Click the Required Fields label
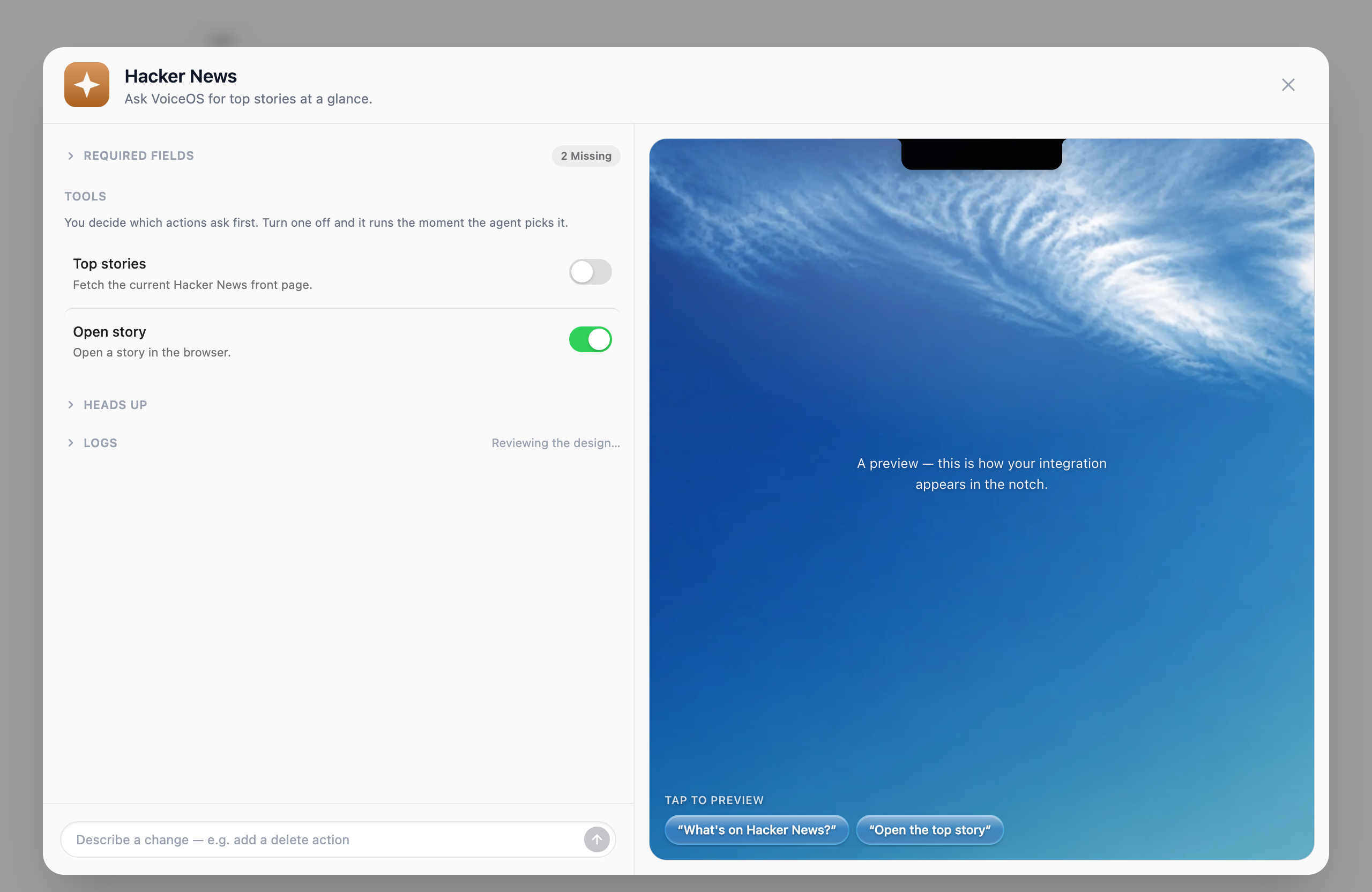 coord(138,155)
